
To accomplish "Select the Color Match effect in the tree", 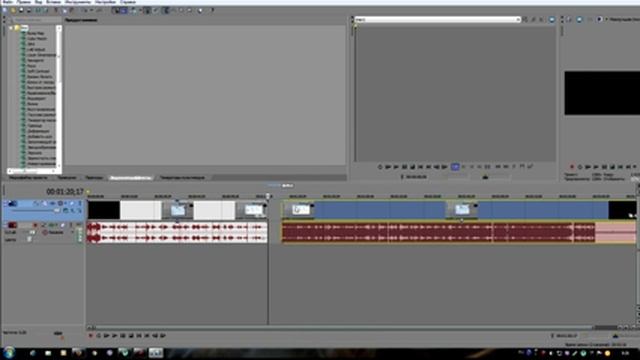I will coord(37,38).
